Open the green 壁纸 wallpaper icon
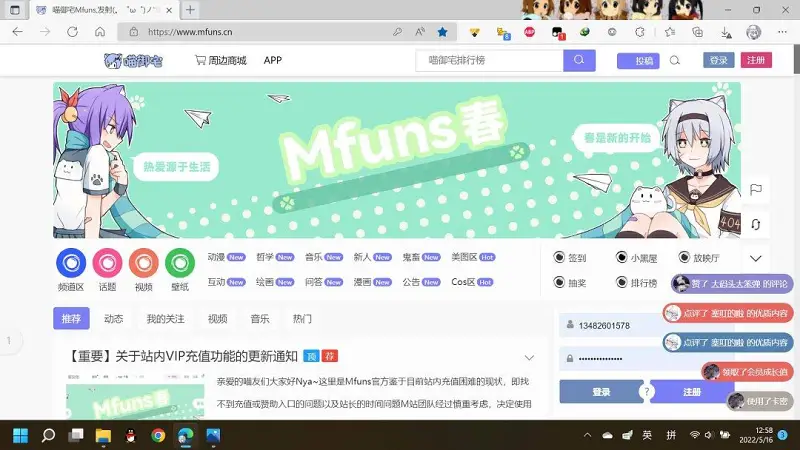The width and height of the screenshot is (800, 450). (180, 263)
